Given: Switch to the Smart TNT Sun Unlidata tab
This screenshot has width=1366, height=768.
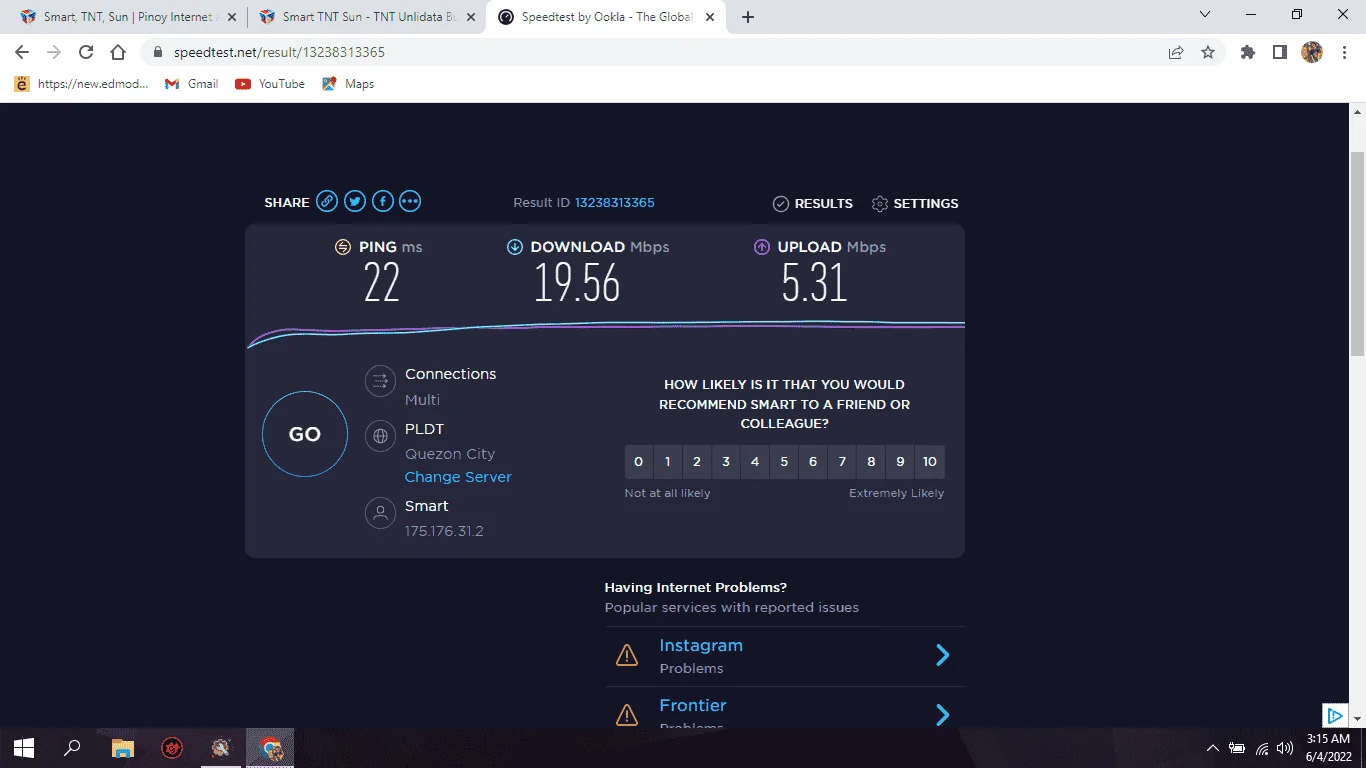Looking at the screenshot, I should [x=366, y=17].
